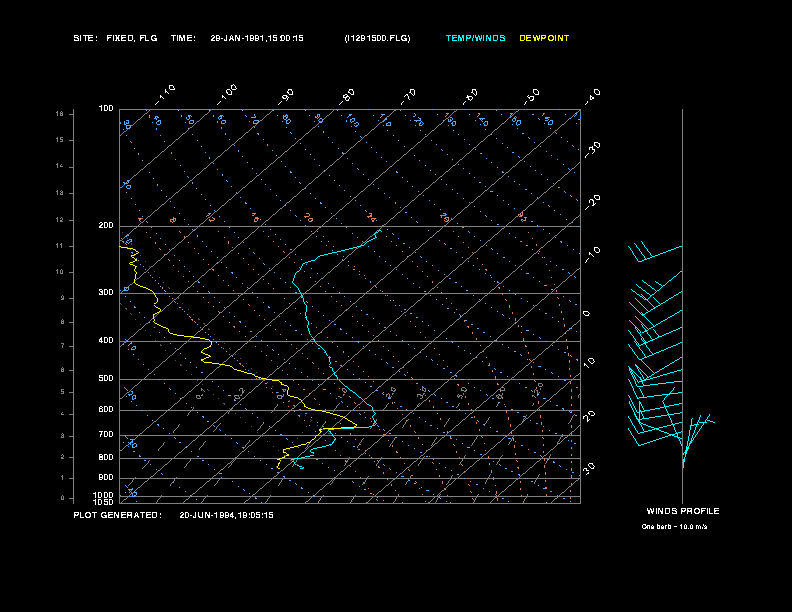The image size is (792, 612).
Task: Click the 7 km tick on altitude axis
Action: pos(63,346)
